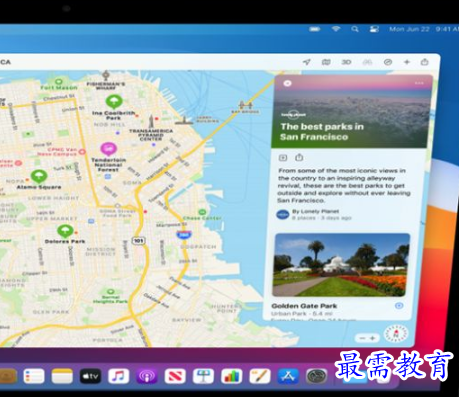Click the Mission District label

click(x=100, y=251)
